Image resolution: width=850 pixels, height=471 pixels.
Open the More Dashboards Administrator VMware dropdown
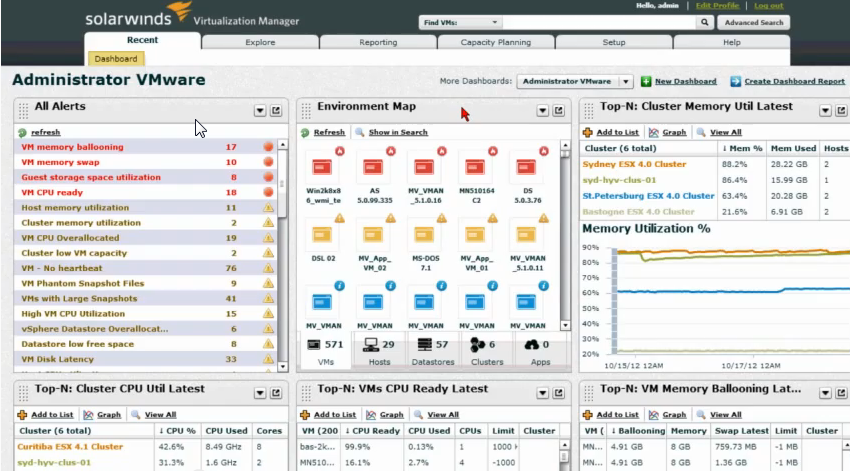tap(575, 81)
